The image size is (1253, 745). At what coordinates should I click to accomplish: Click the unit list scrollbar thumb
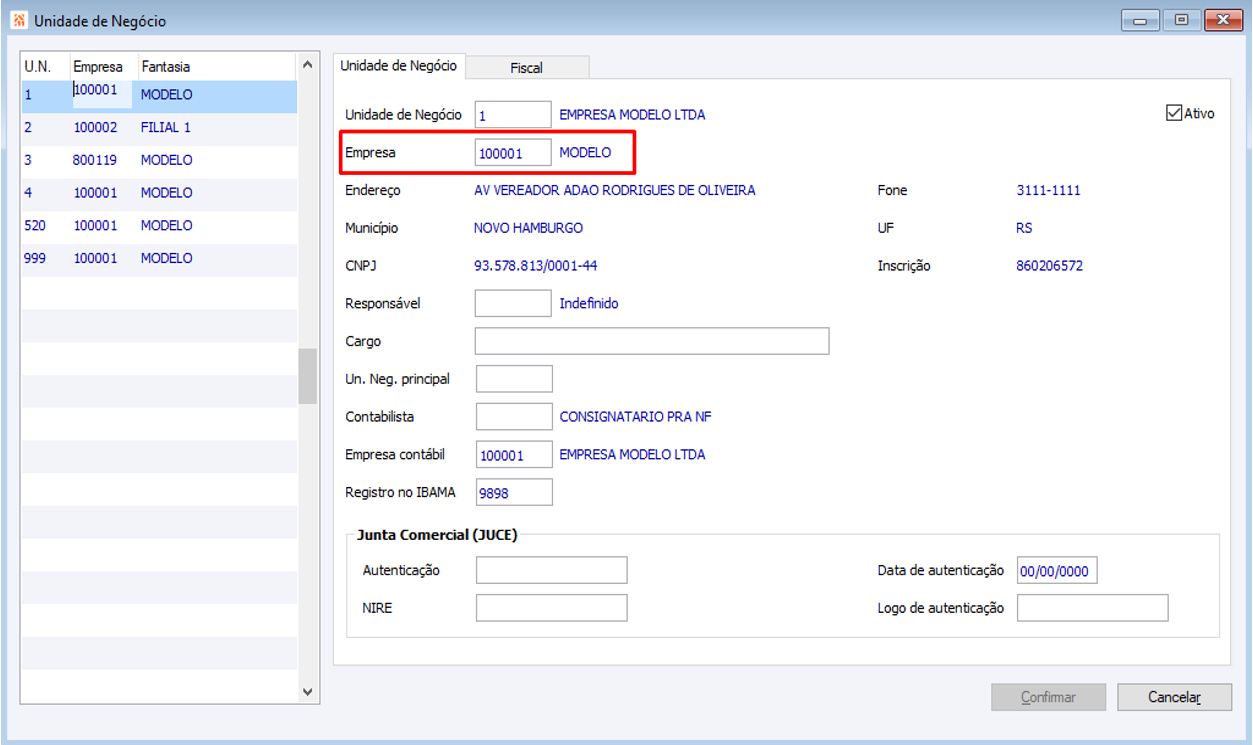(x=307, y=376)
